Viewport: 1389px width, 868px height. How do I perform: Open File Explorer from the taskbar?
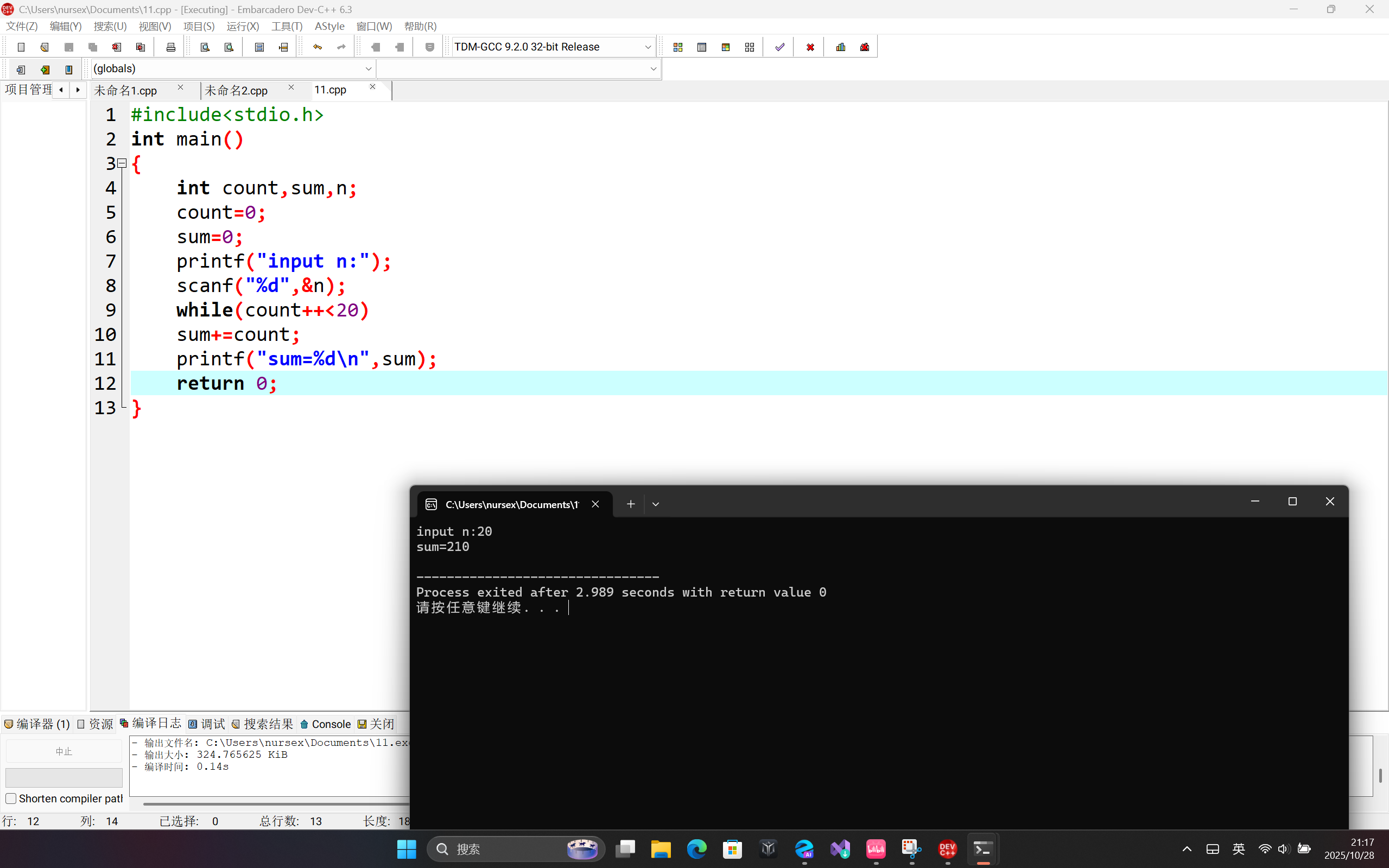[661, 849]
